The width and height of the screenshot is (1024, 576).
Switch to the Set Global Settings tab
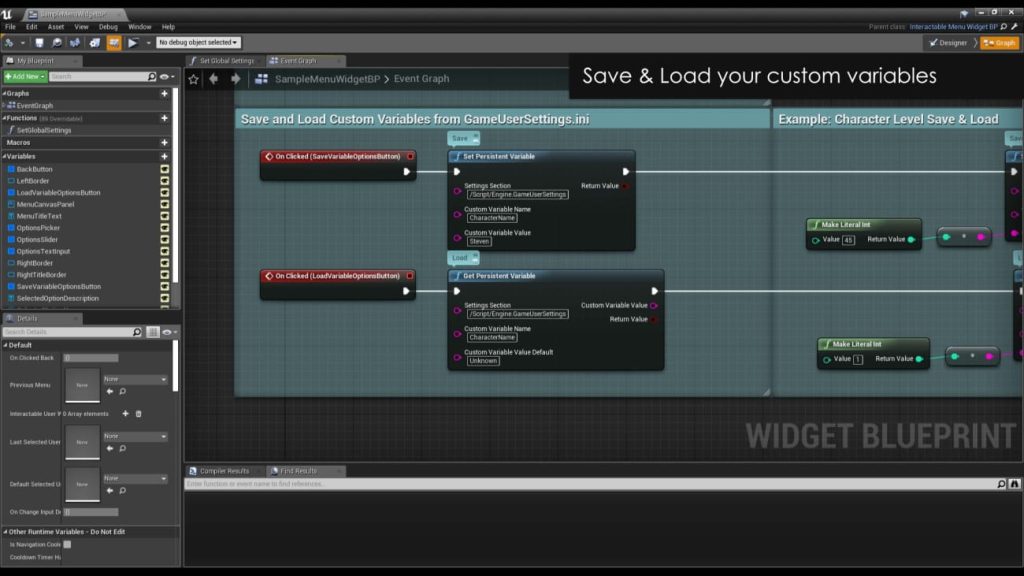click(x=224, y=61)
